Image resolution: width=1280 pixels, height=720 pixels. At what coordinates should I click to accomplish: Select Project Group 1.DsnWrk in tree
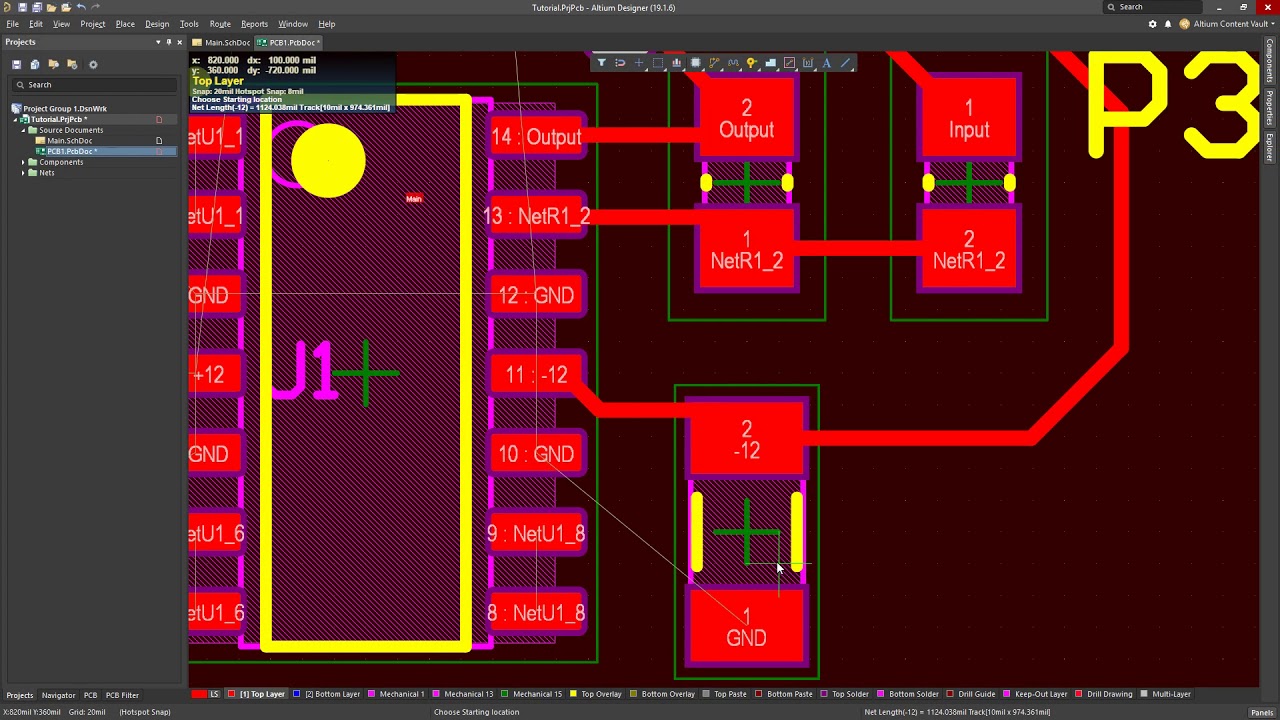pyautogui.click(x=64, y=108)
